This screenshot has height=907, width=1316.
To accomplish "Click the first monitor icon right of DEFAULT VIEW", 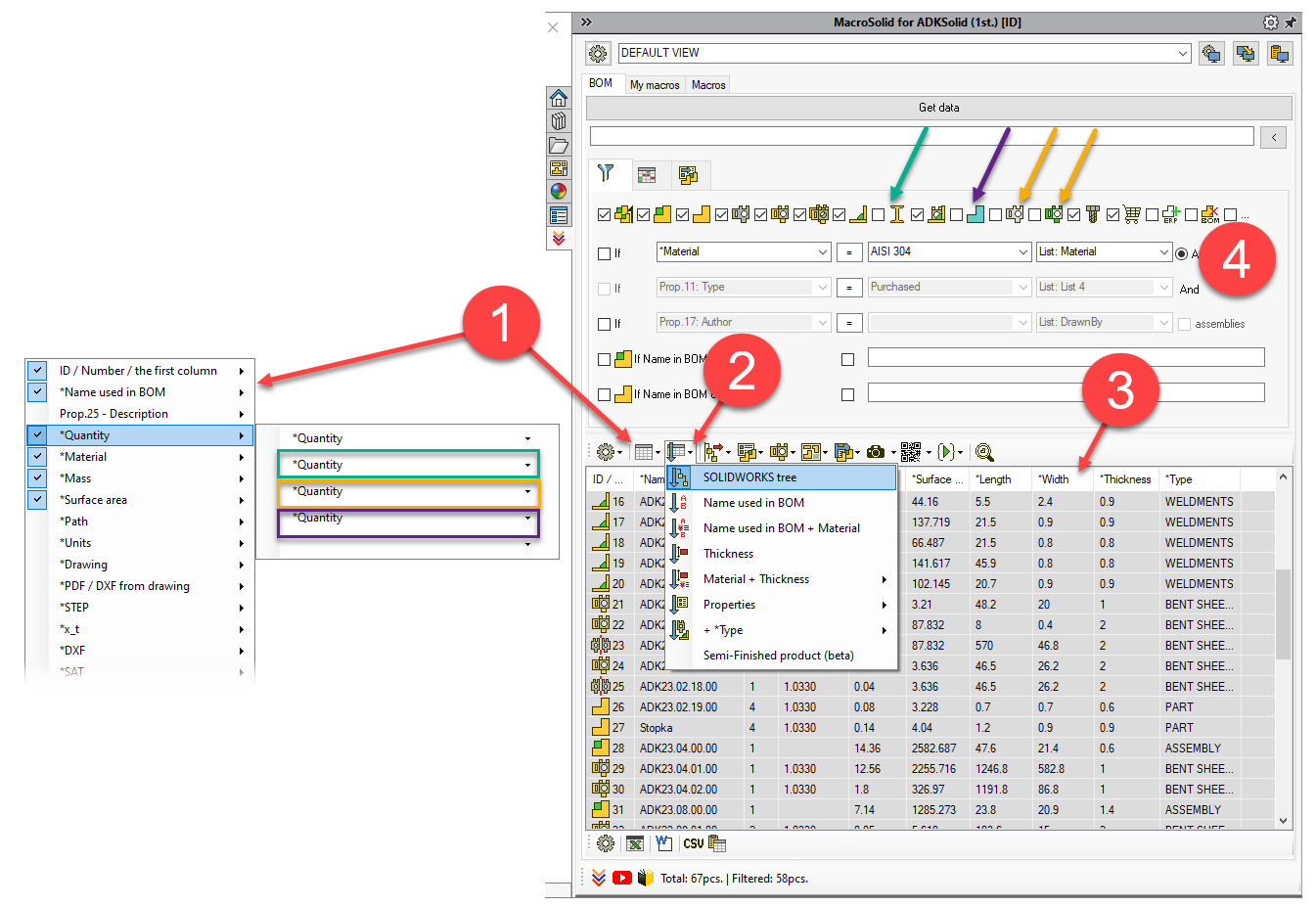I will (x=1211, y=53).
